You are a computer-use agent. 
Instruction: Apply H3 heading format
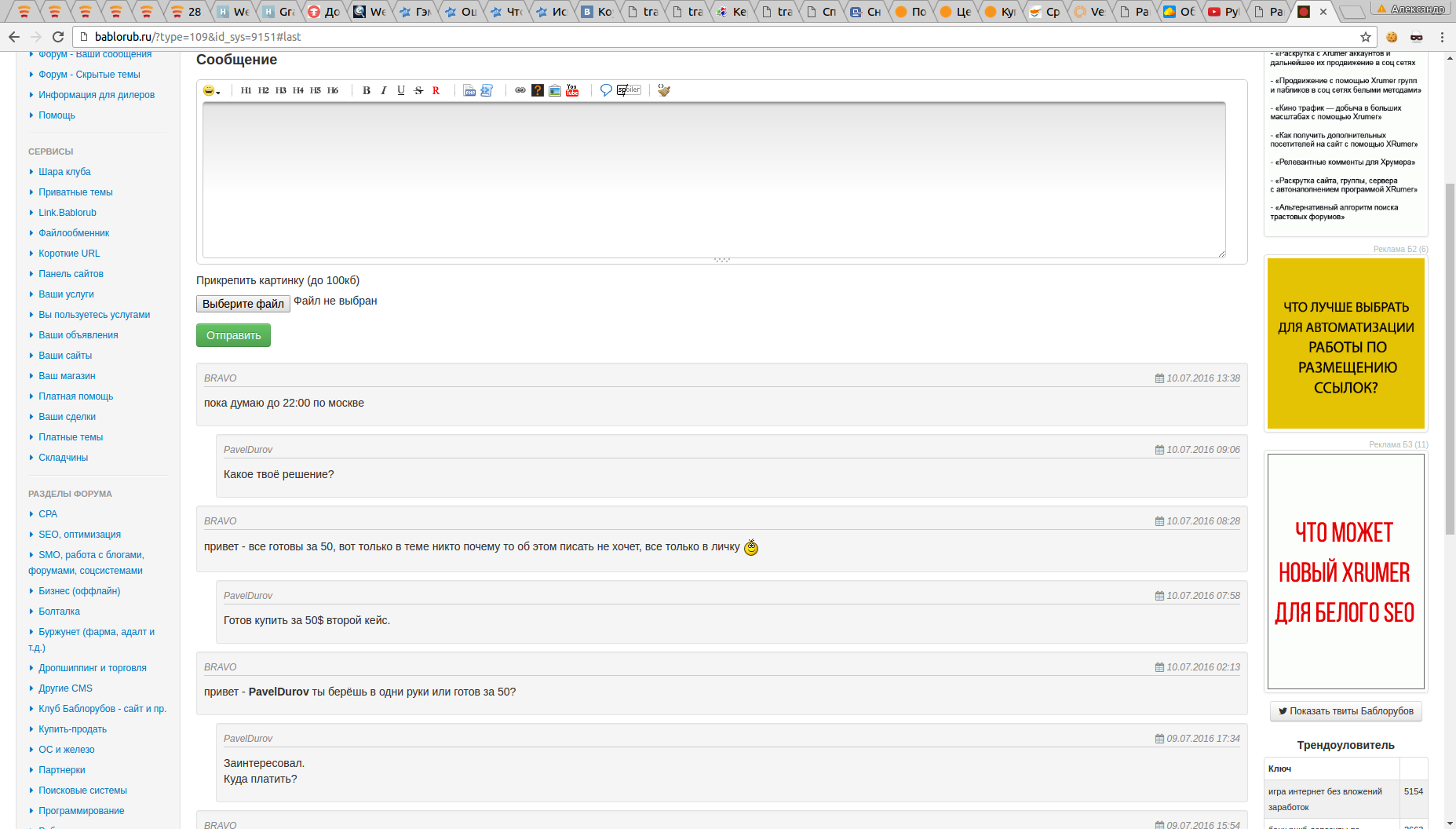[x=280, y=90]
